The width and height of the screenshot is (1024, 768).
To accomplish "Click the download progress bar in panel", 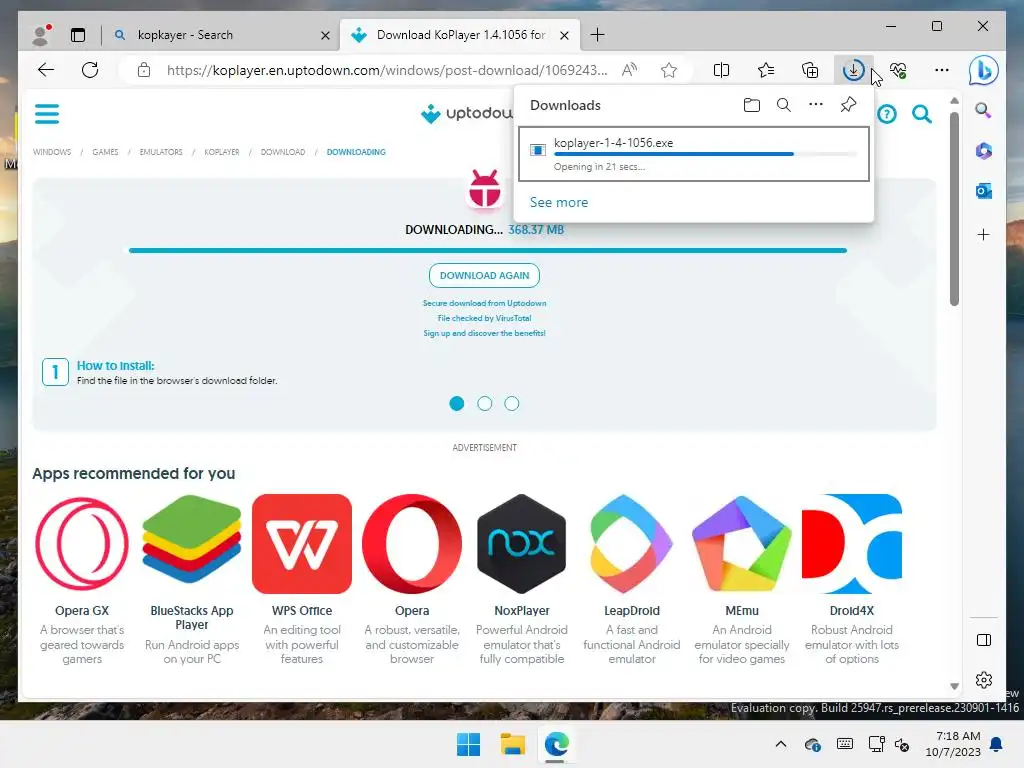I will coord(705,154).
